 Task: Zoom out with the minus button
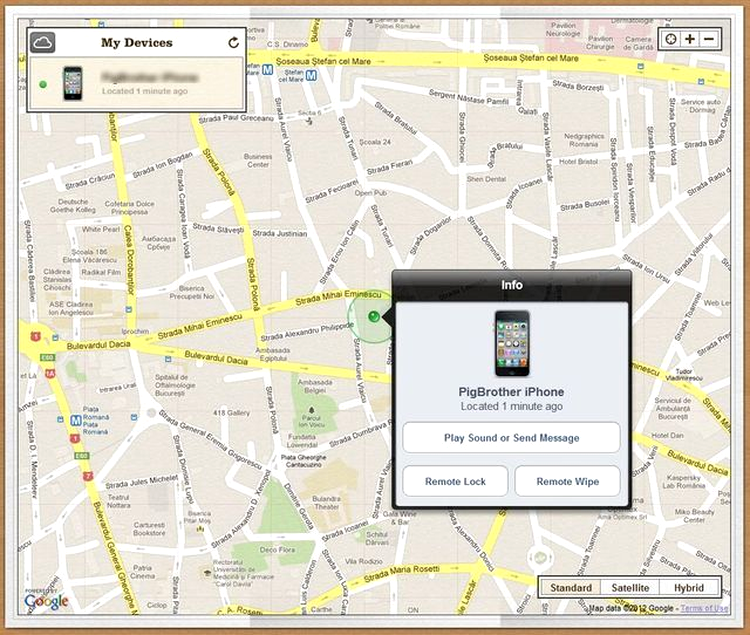[709, 39]
